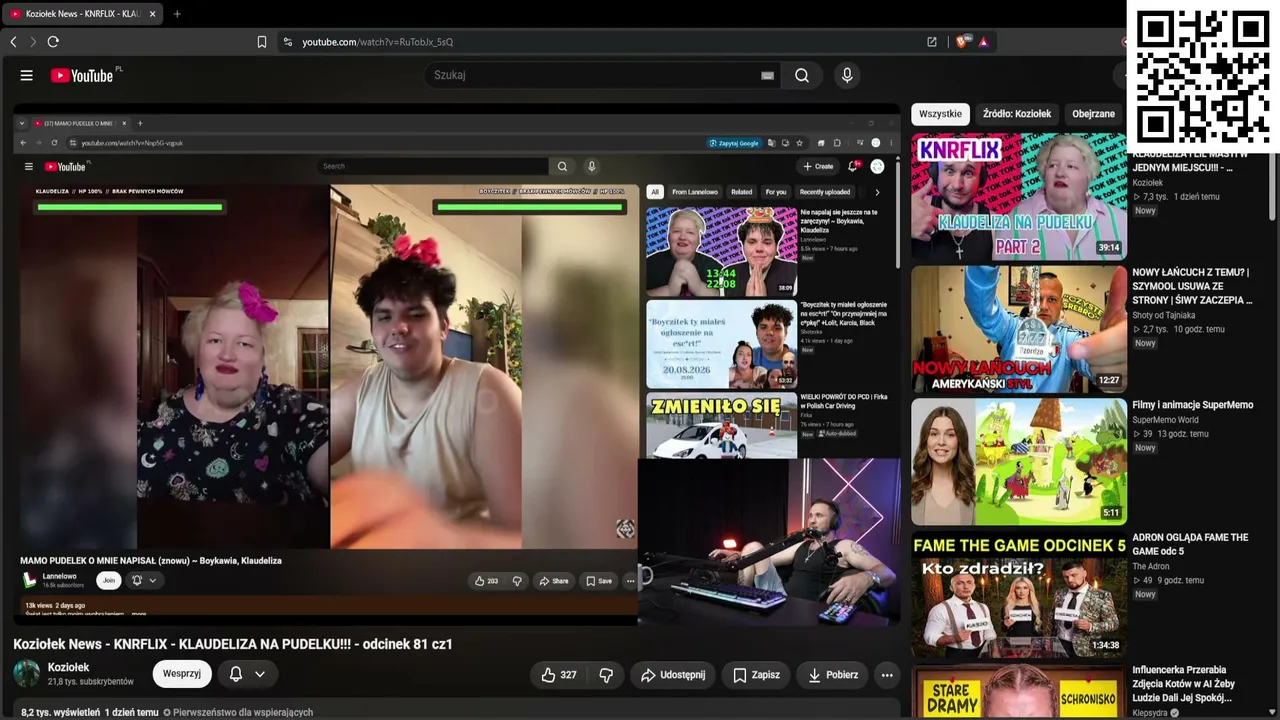Open the 'NOWY ŁAŃCUCH Z TEMU?' video title
The height and width of the screenshot is (720, 1280).
point(1191,286)
